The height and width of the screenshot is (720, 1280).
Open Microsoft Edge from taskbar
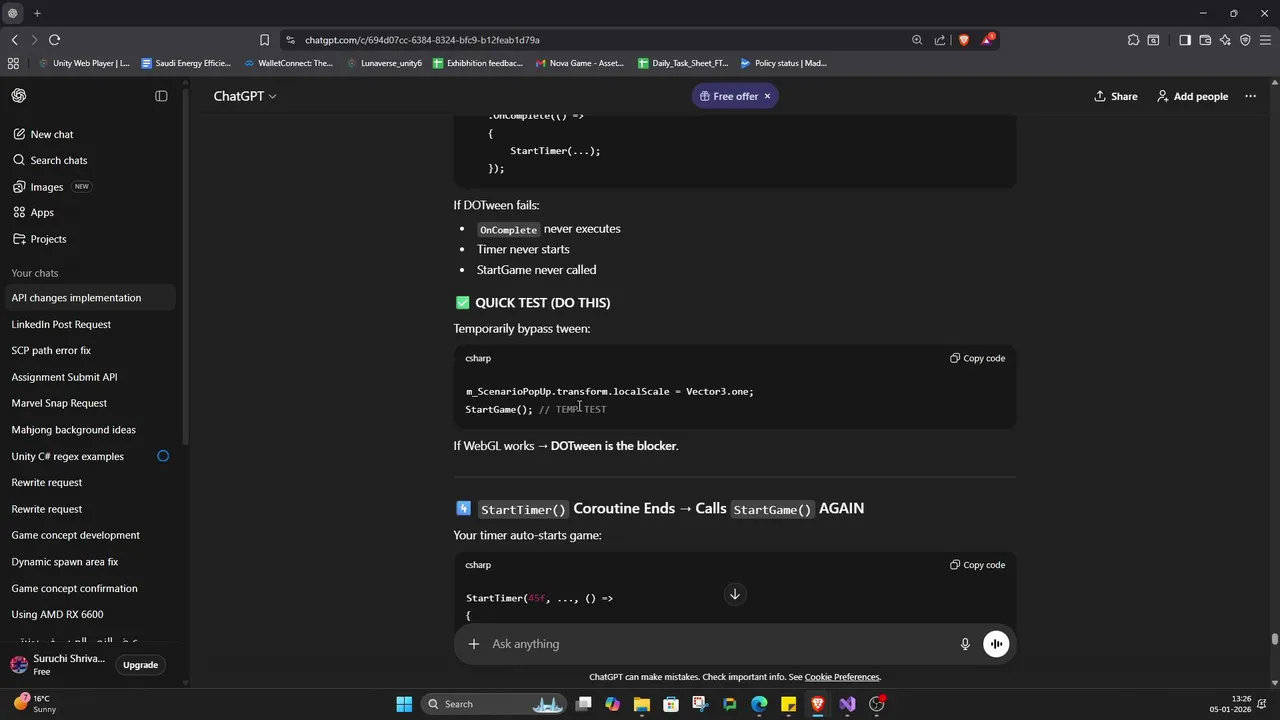759,704
